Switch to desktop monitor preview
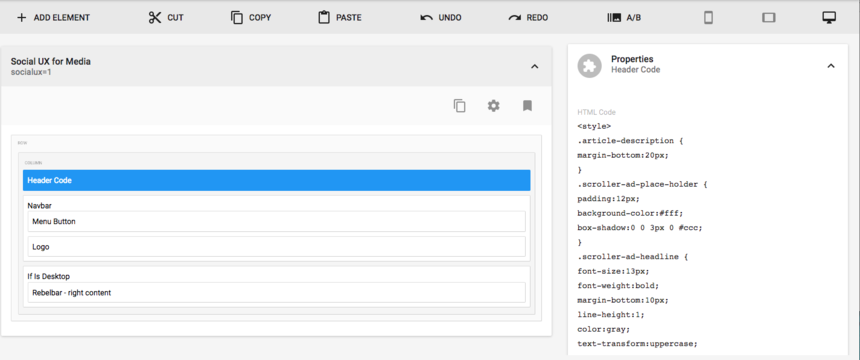The height and width of the screenshot is (360, 860). [x=829, y=18]
